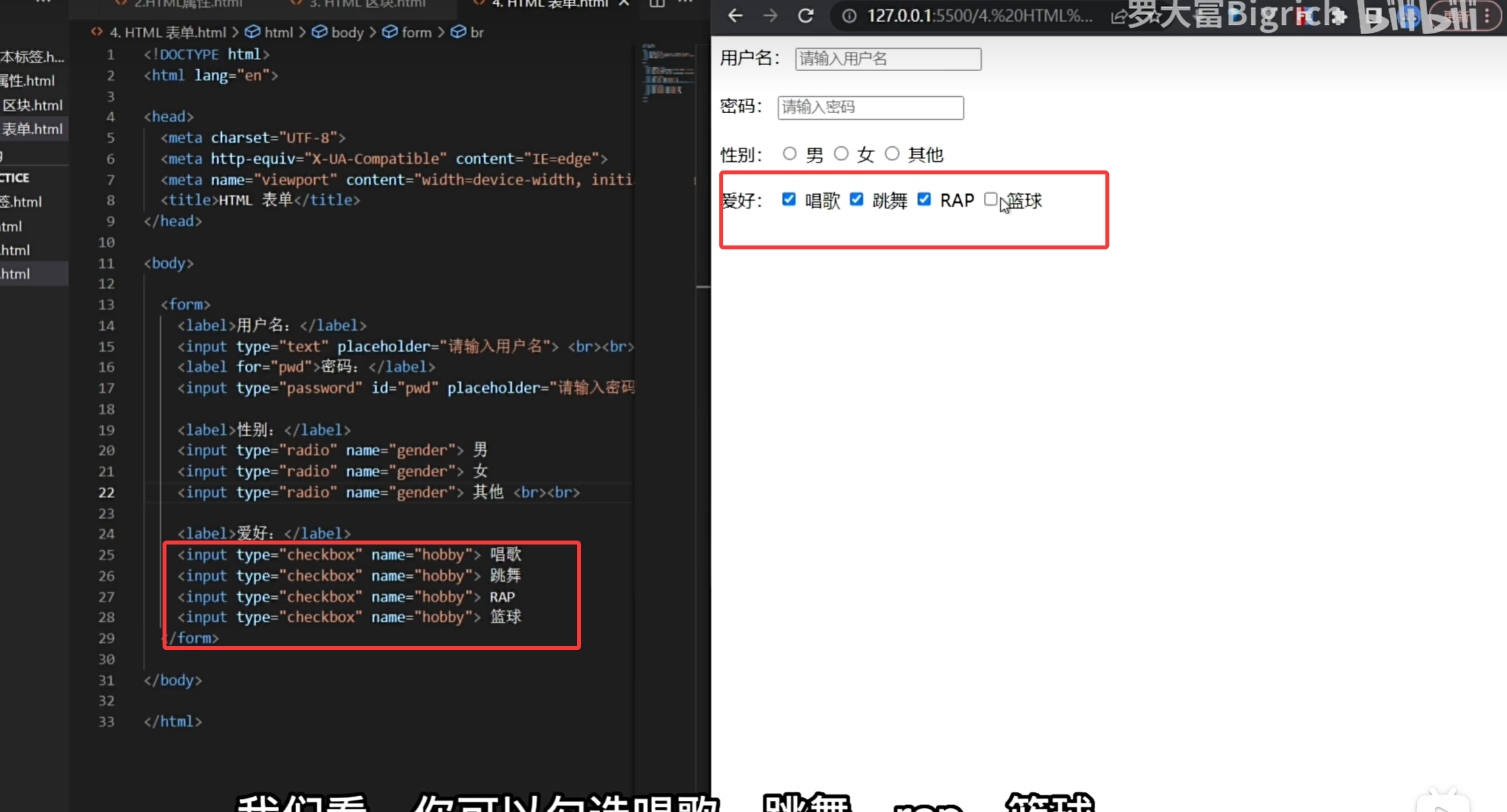Uncheck the RAP checkbox
The height and width of the screenshot is (812, 1507).
[x=924, y=199]
